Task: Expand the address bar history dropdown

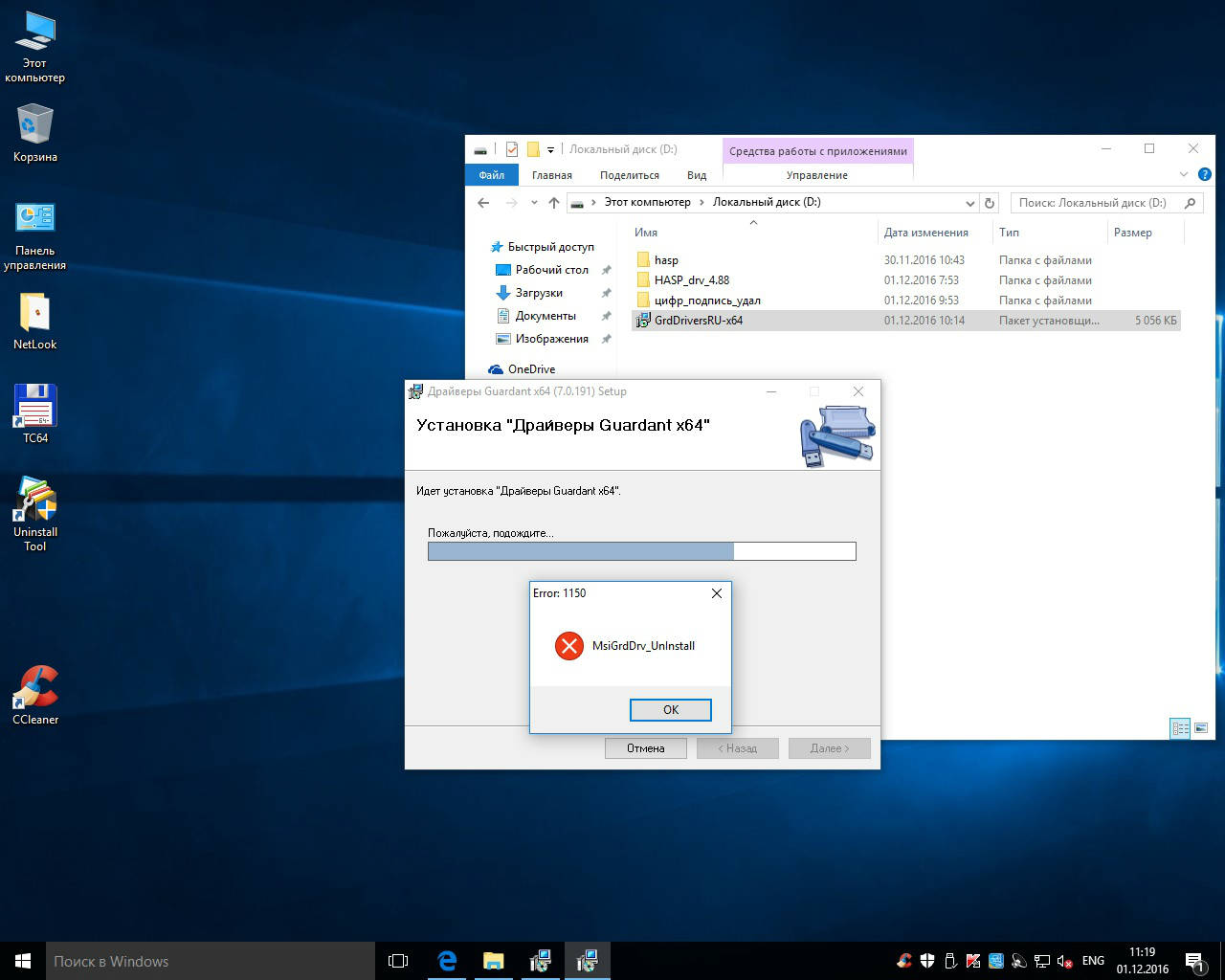Action: [969, 203]
